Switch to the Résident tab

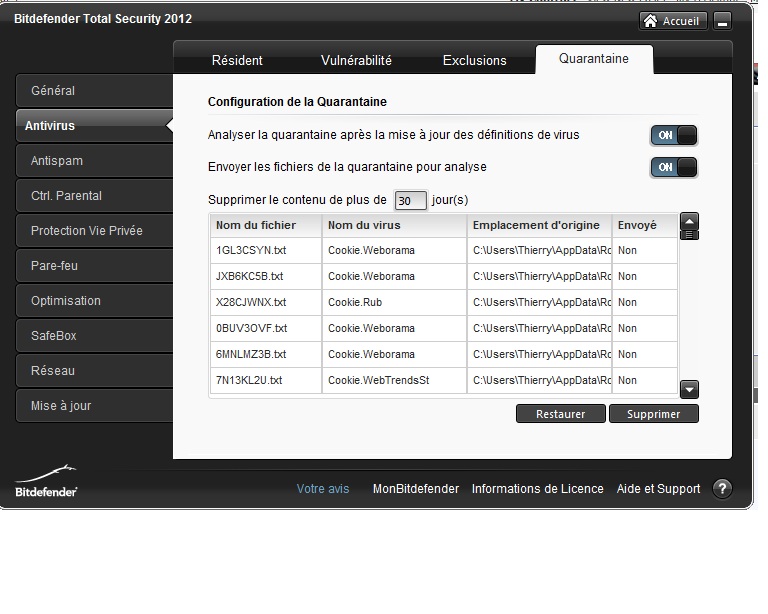click(x=237, y=60)
